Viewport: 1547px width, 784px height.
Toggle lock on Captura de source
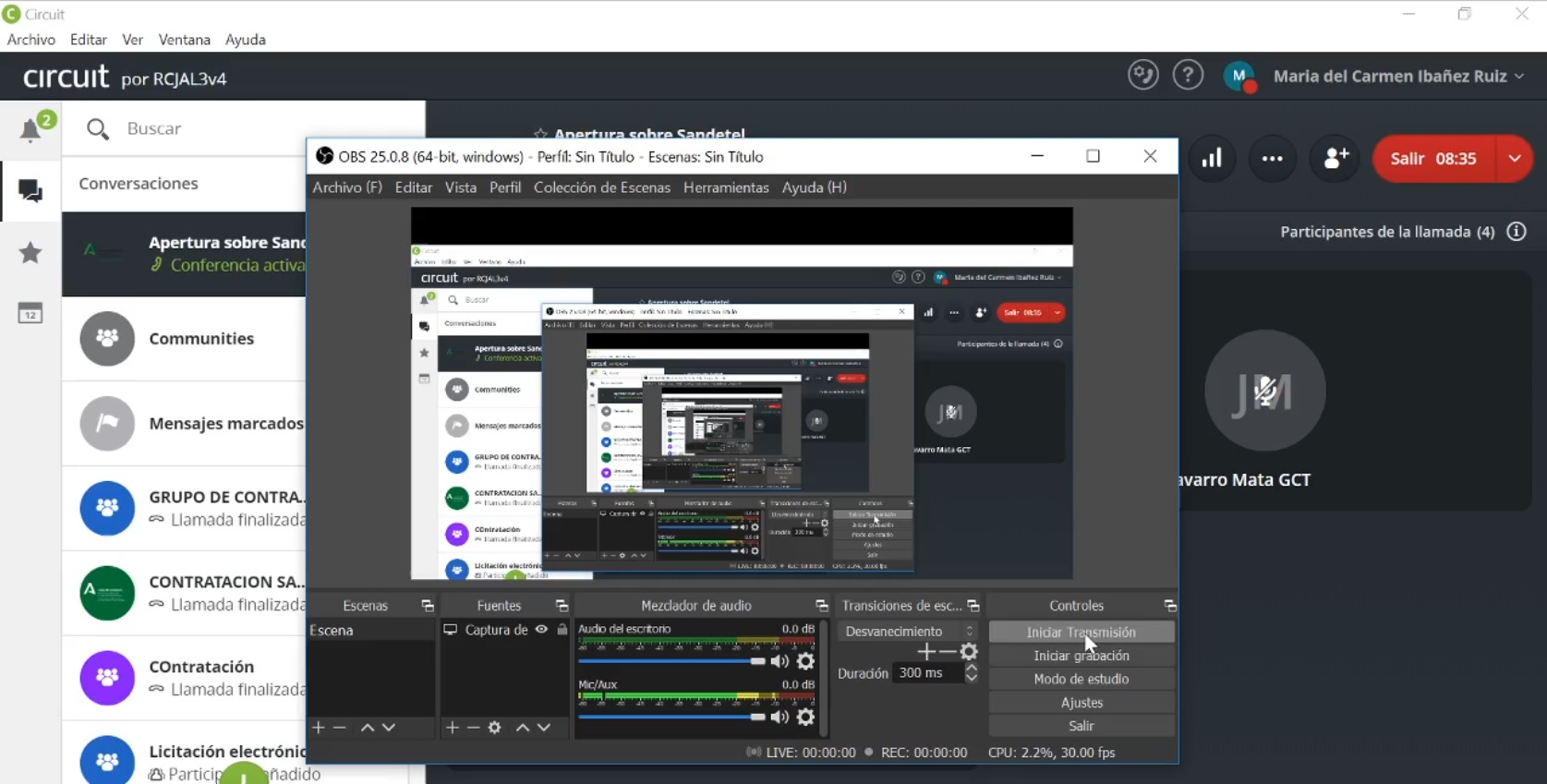coord(562,630)
